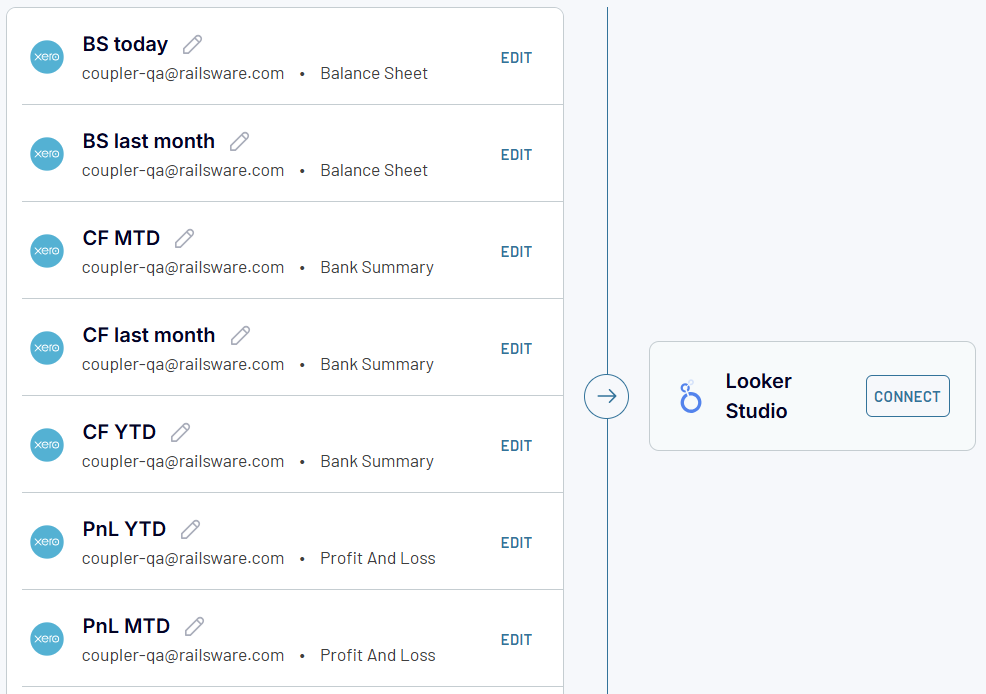Image resolution: width=986 pixels, height=694 pixels.
Task: Edit the CF MTD source
Action: pyautogui.click(x=516, y=251)
